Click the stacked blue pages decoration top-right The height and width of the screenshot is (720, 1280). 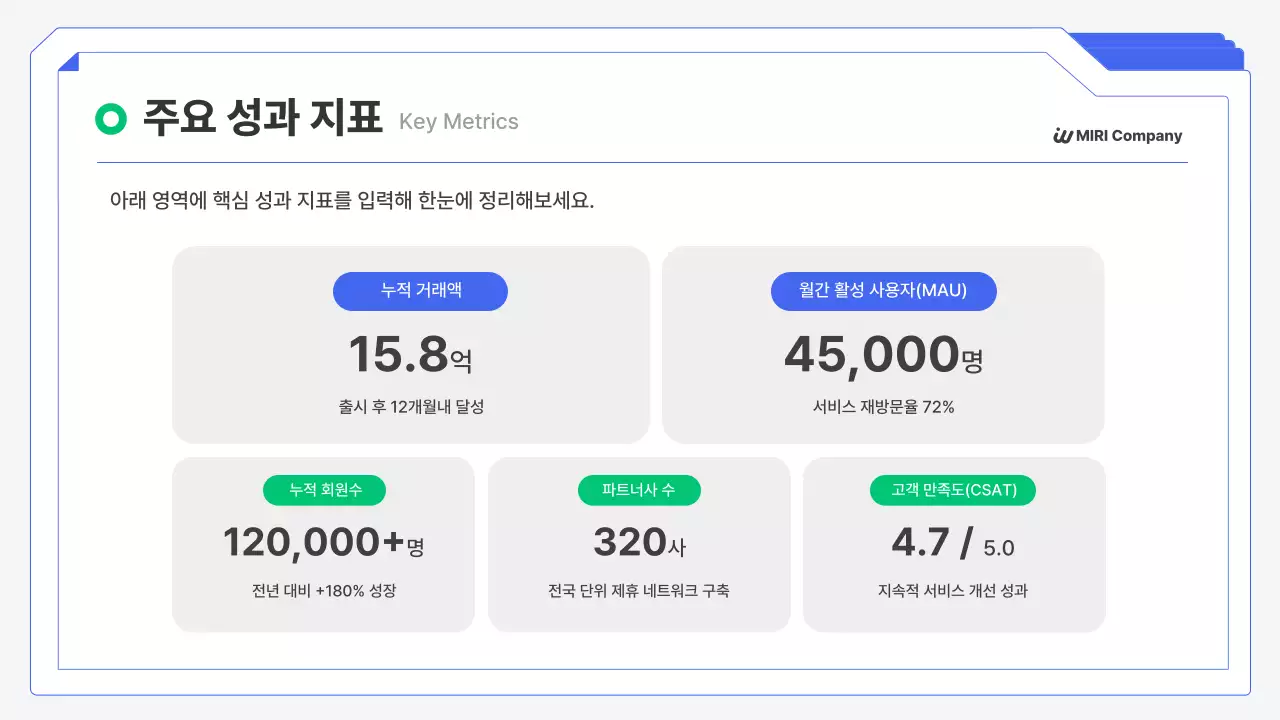pos(1160,45)
